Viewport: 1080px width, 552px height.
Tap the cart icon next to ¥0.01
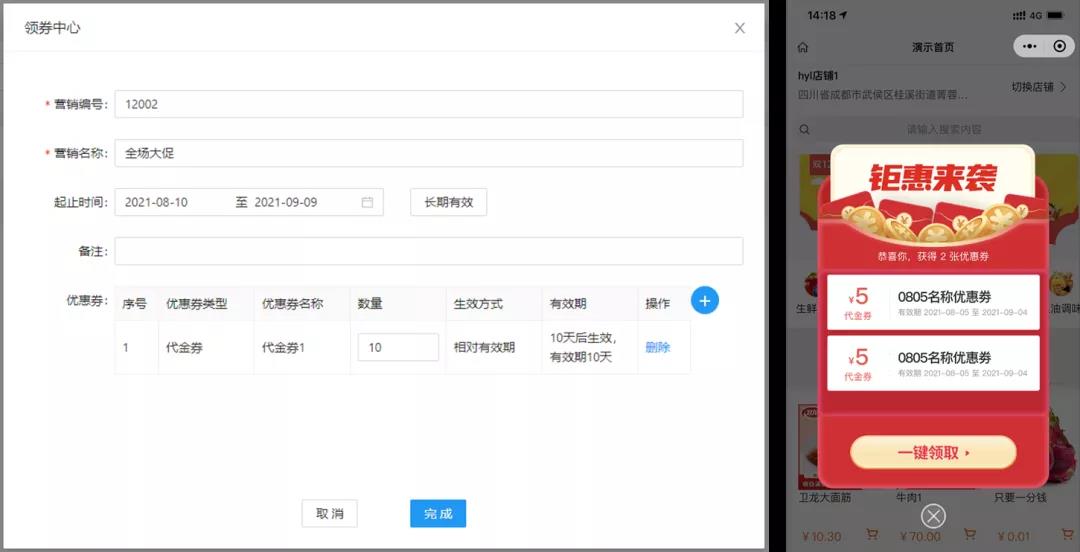click(1067, 536)
